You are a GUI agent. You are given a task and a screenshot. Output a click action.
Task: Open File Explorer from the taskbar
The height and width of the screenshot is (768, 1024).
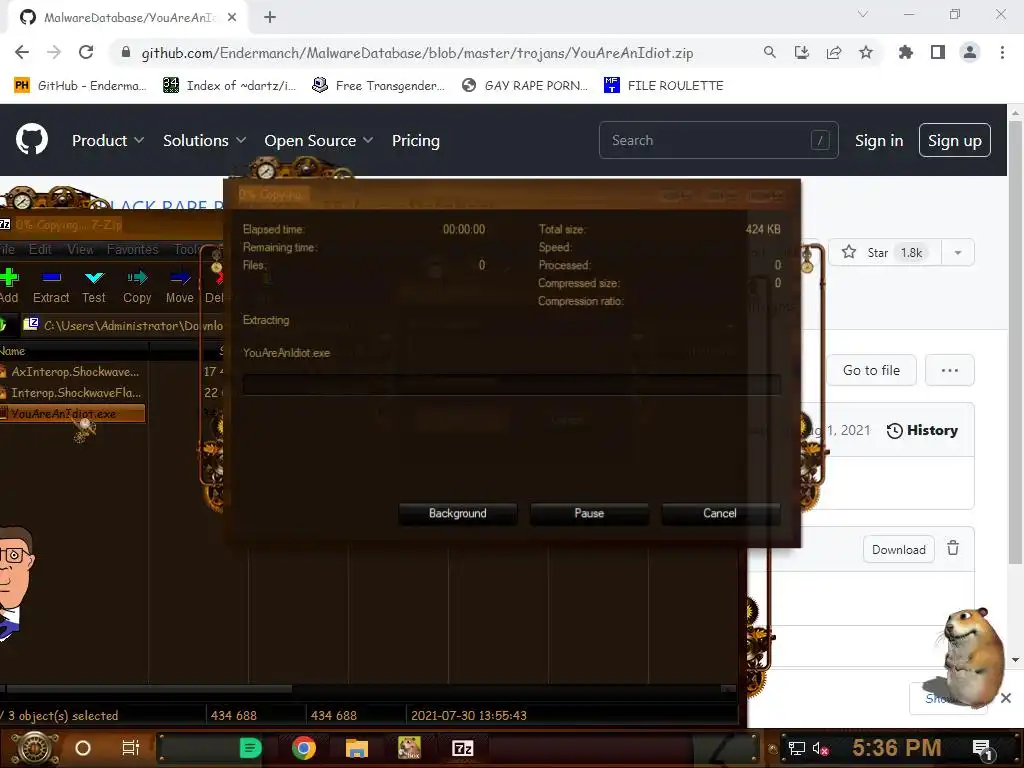point(357,748)
